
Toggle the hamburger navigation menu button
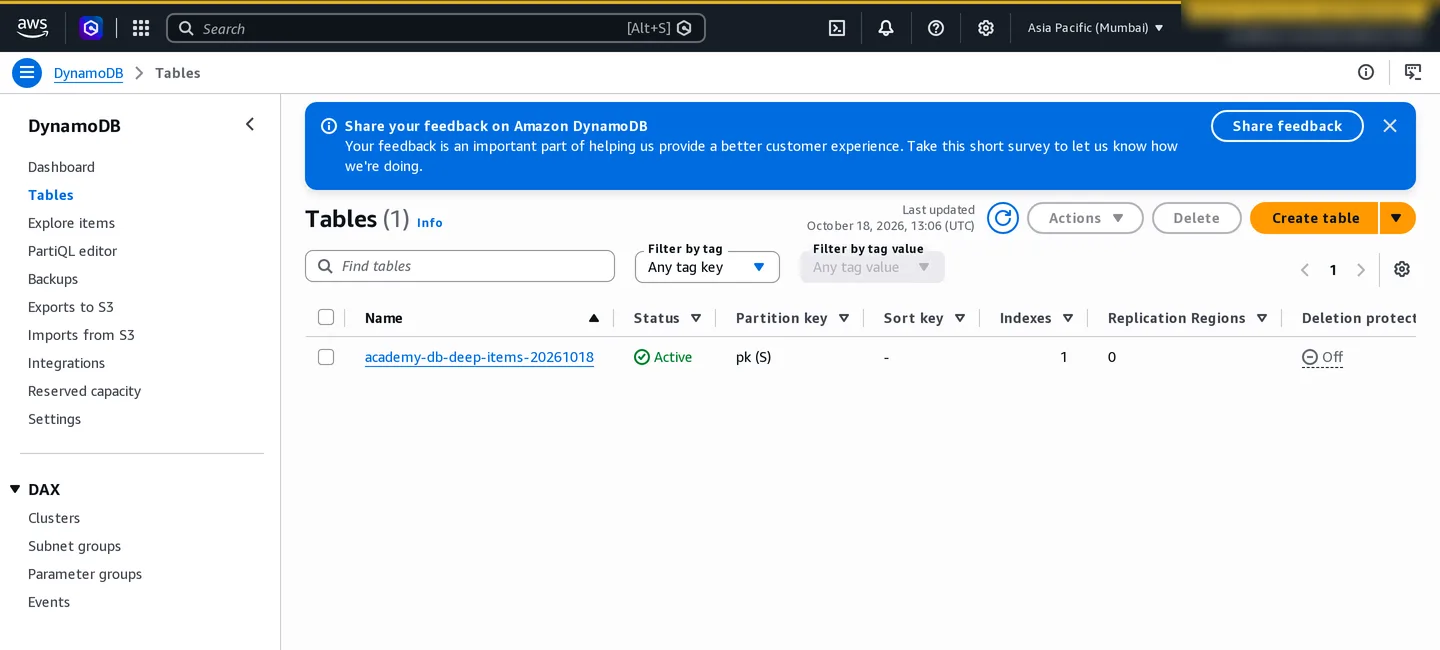(x=27, y=73)
